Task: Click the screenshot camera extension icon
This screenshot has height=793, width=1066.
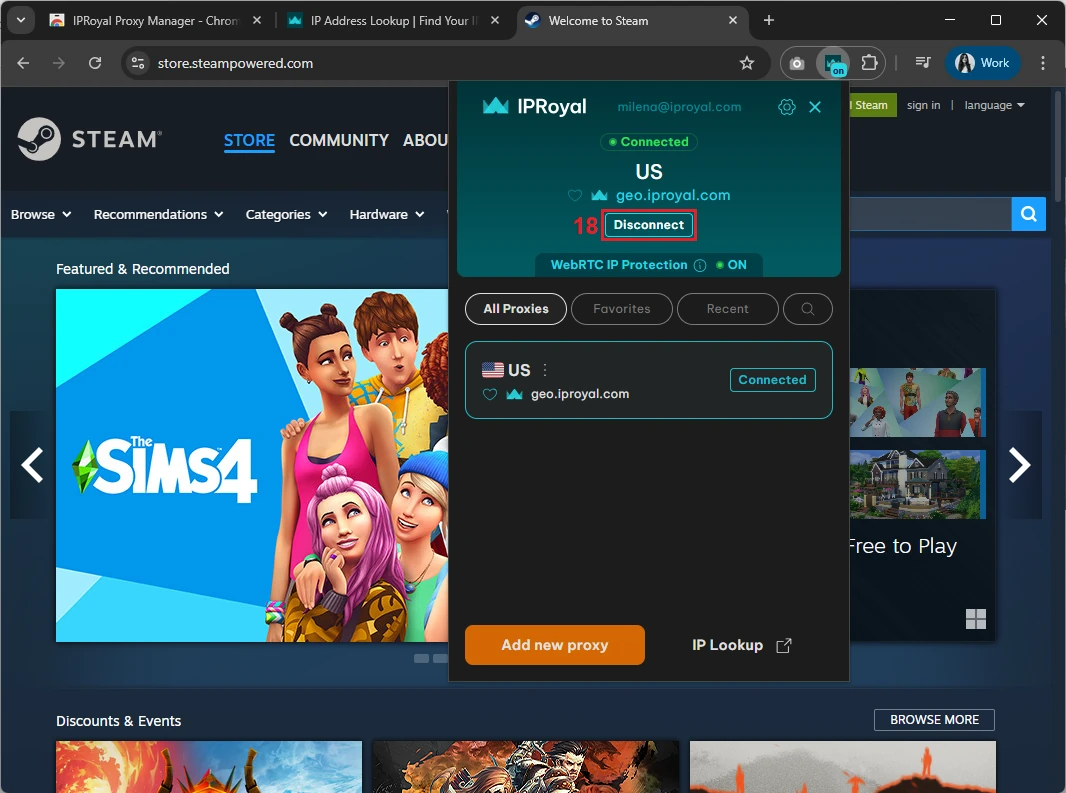Action: pos(797,63)
